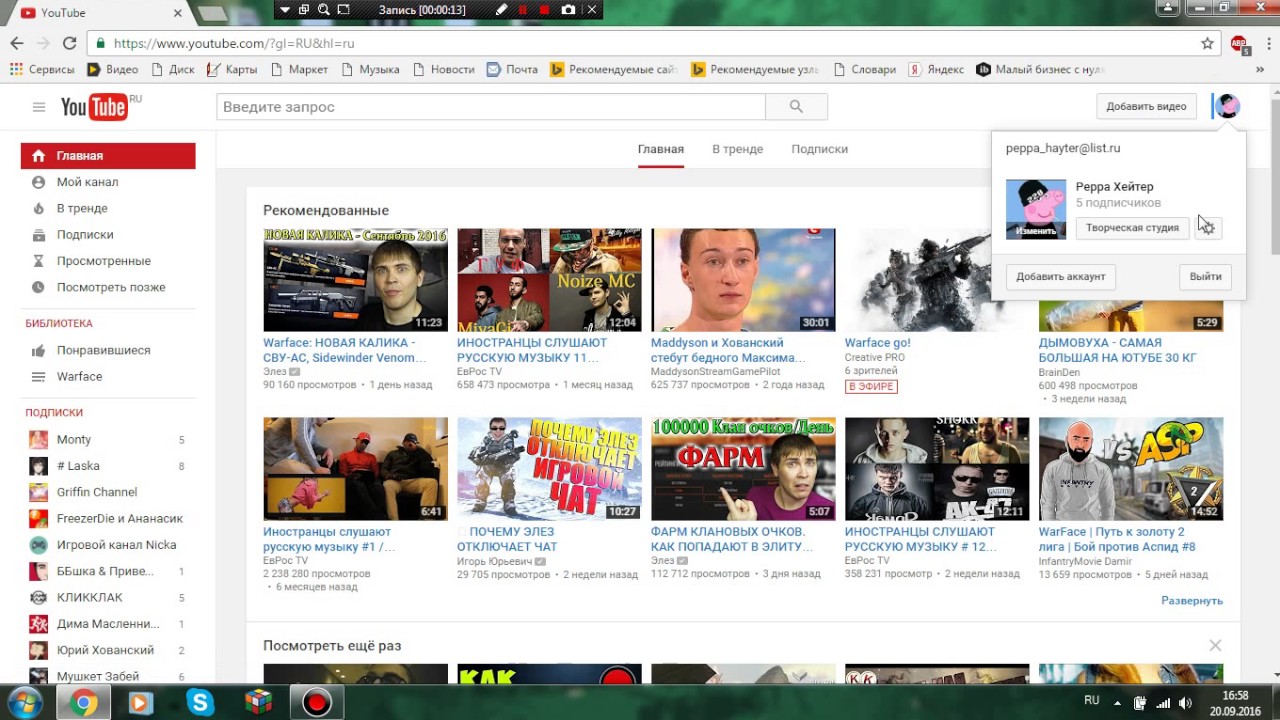
Task: Switch to the 'Главная' tab
Action: coord(661,149)
